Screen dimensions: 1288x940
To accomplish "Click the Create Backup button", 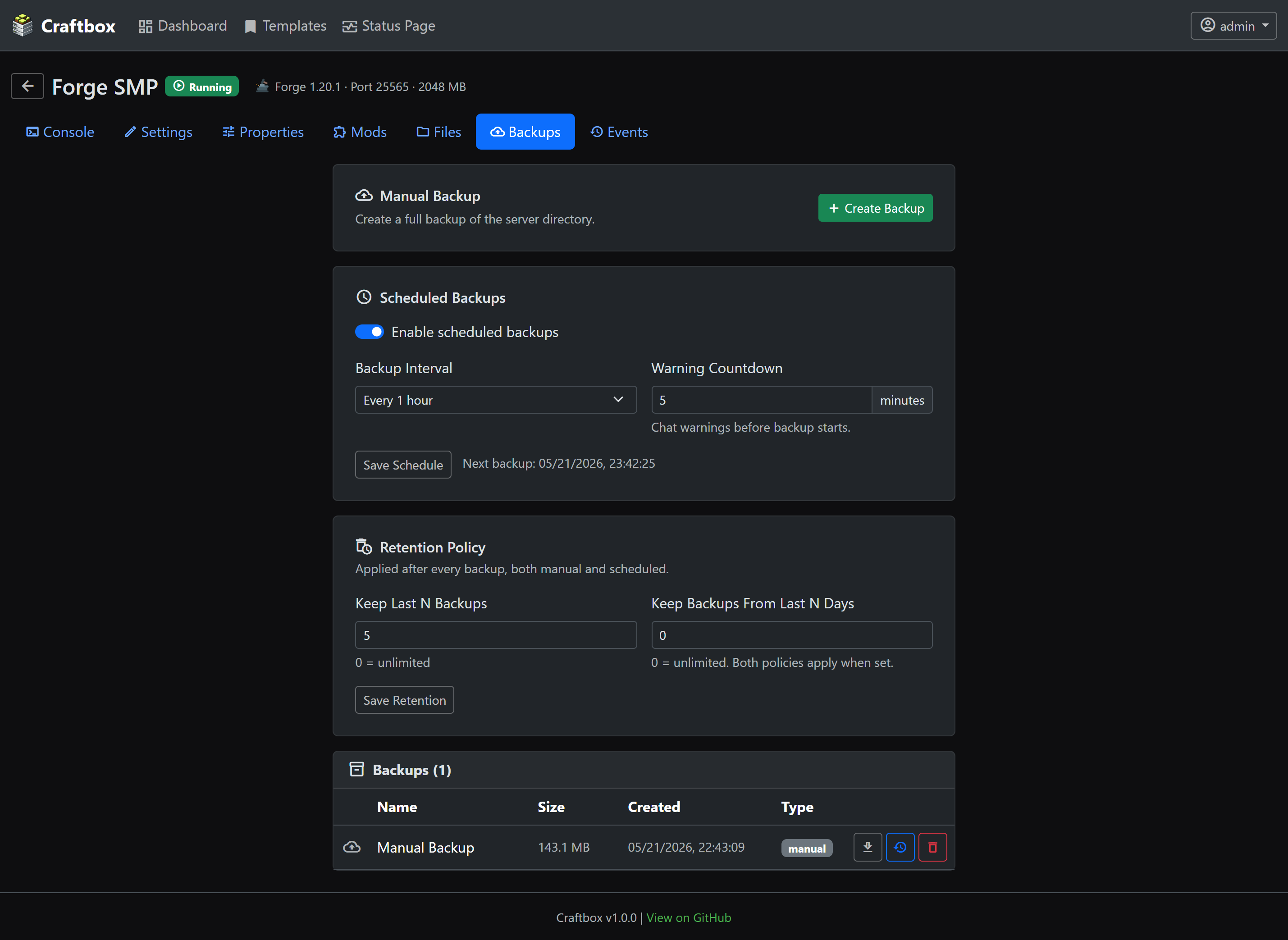I will (x=875, y=208).
